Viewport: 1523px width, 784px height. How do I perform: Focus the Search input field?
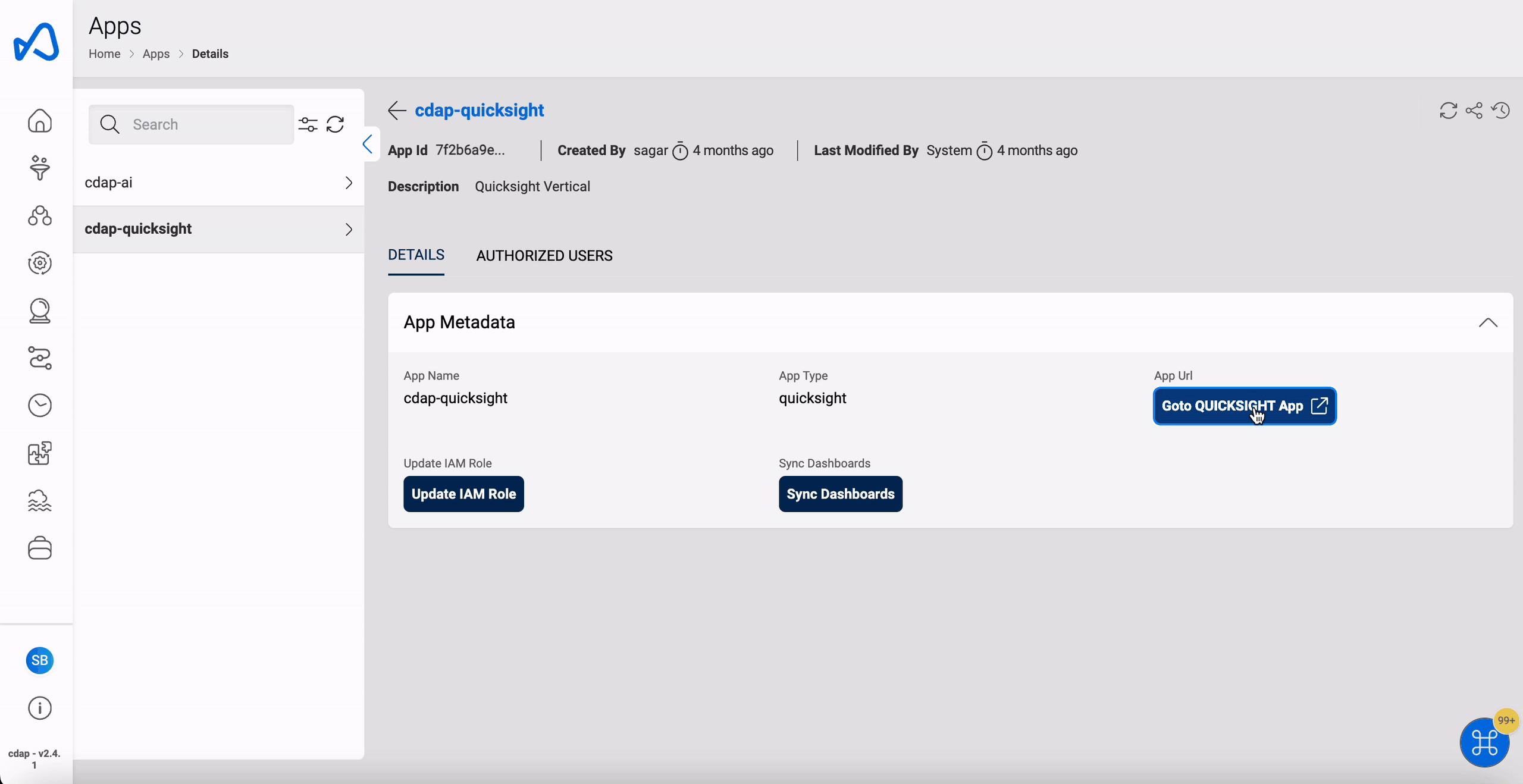pyautogui.click(x=191, y=124)
